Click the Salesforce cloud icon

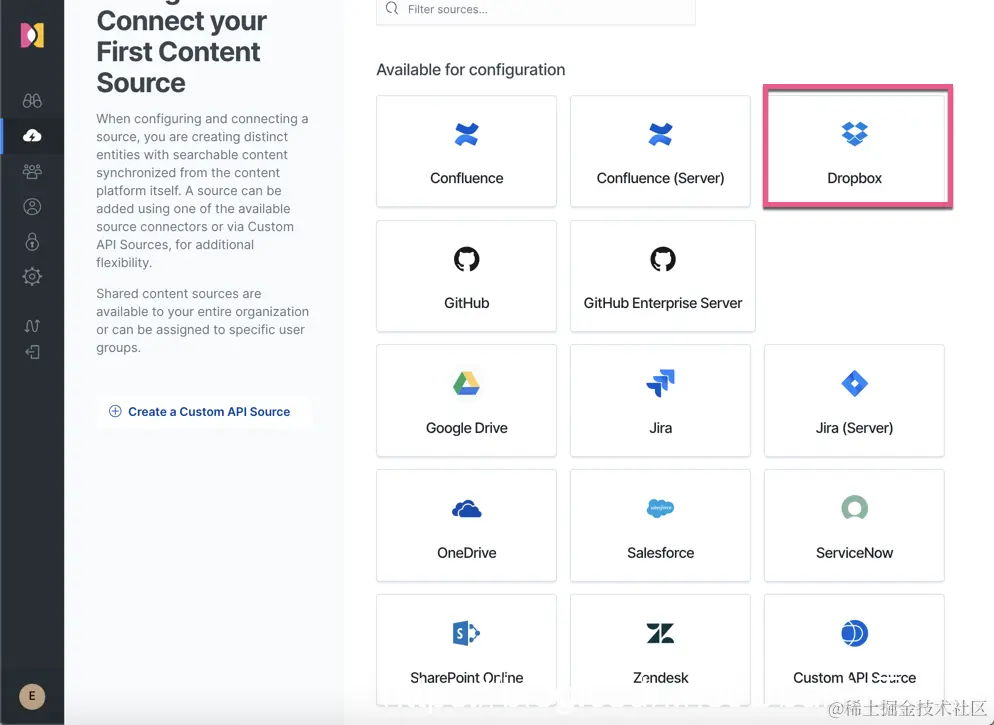click(661, 508)
